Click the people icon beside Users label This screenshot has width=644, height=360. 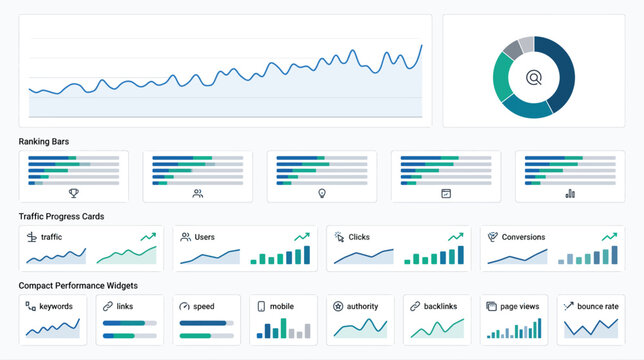point(186,237)
